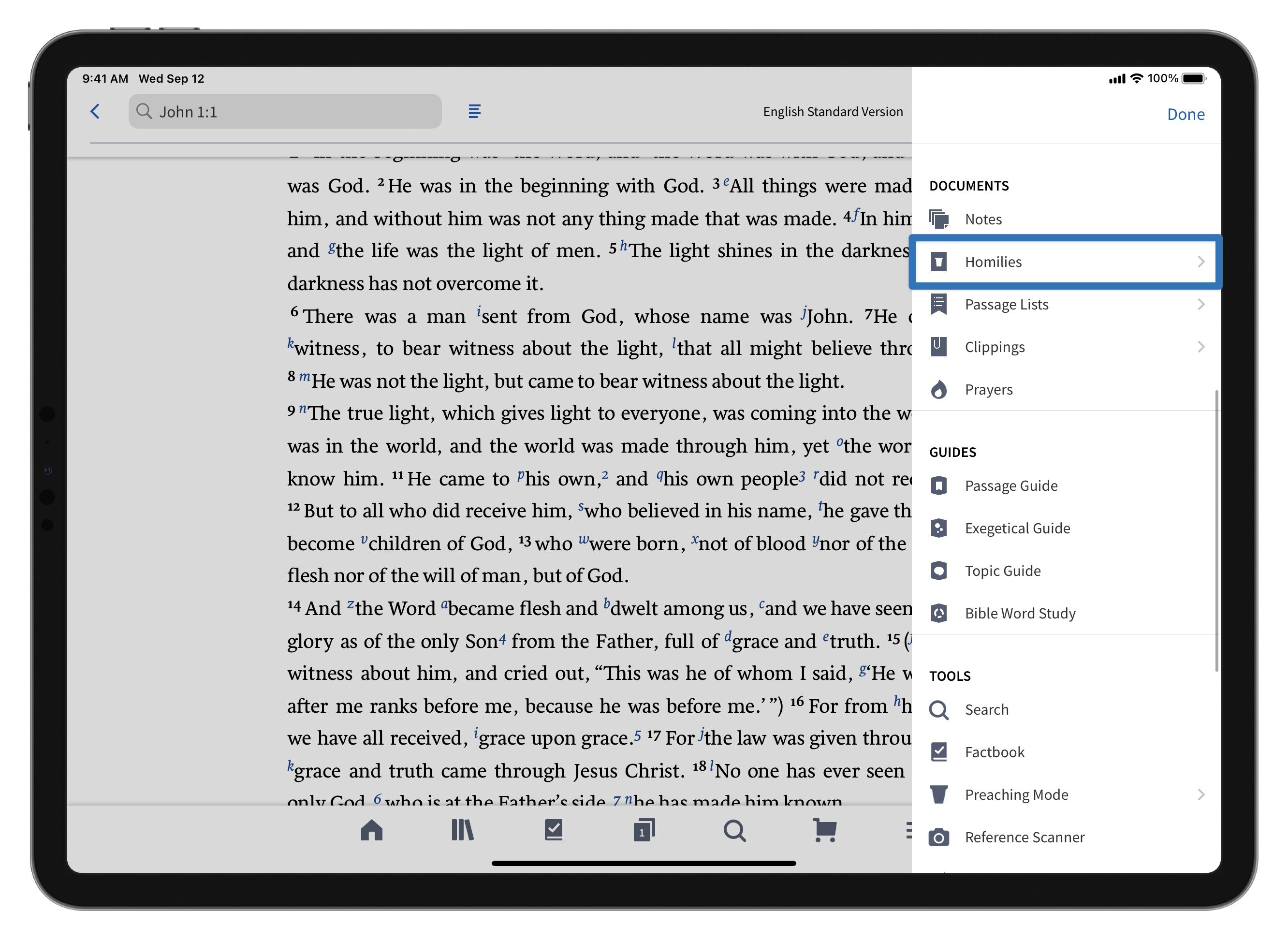Open Reference Scanner entry
1288x940 pixels.
pos(1066,837)
